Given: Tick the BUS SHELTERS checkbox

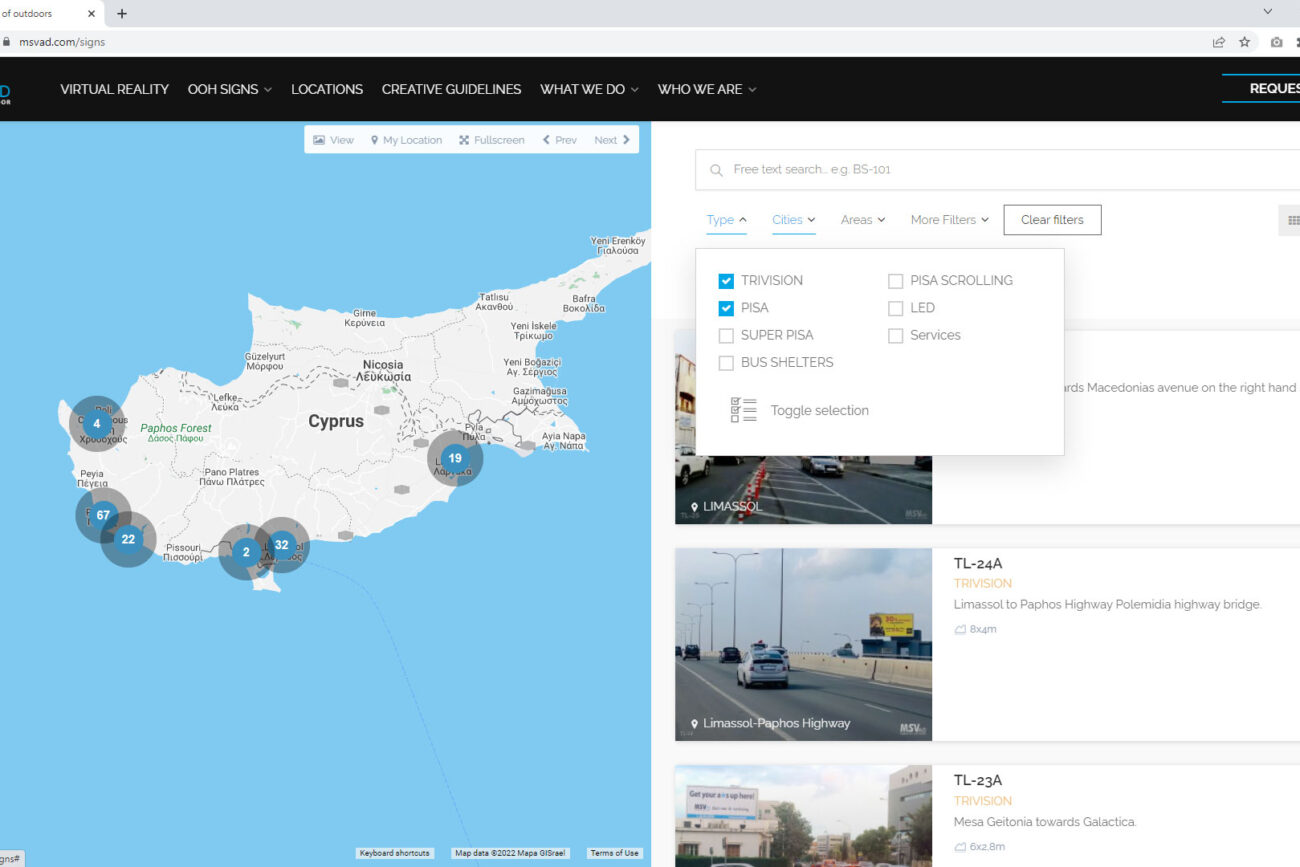Looking at the screenshot, I should coord(726,363).
